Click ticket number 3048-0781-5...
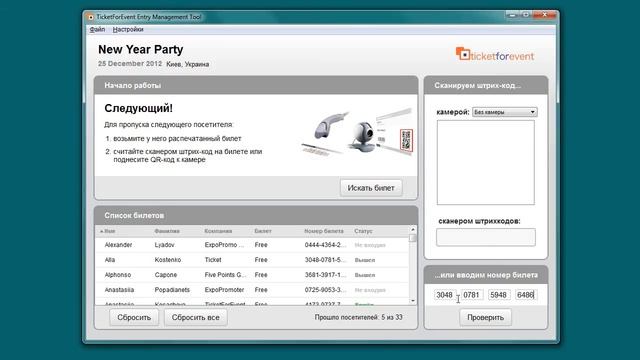640x360 pixels. pyautogui.click(x=325, y=260)
